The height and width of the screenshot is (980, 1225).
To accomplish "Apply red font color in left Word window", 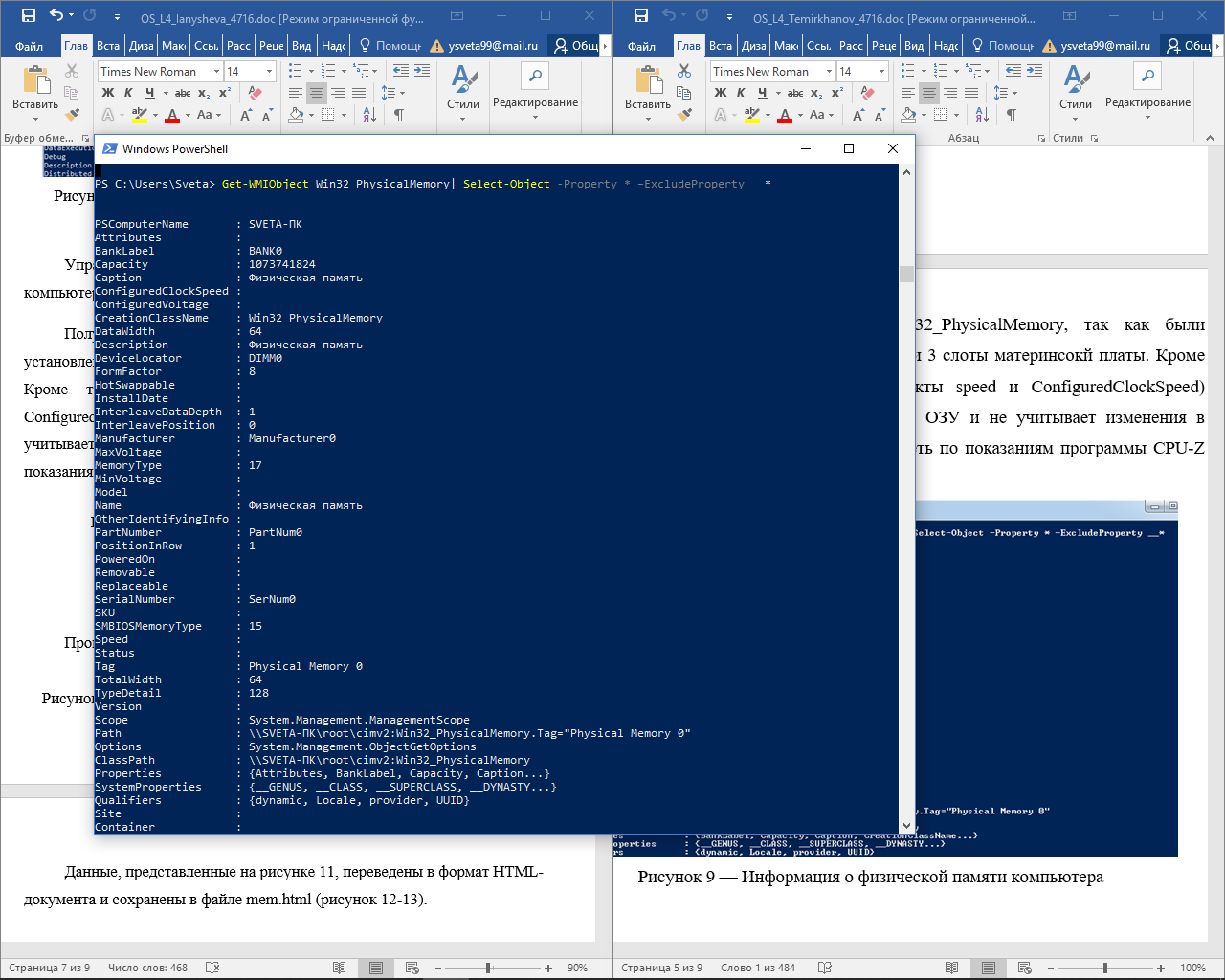I will point(171,115).
